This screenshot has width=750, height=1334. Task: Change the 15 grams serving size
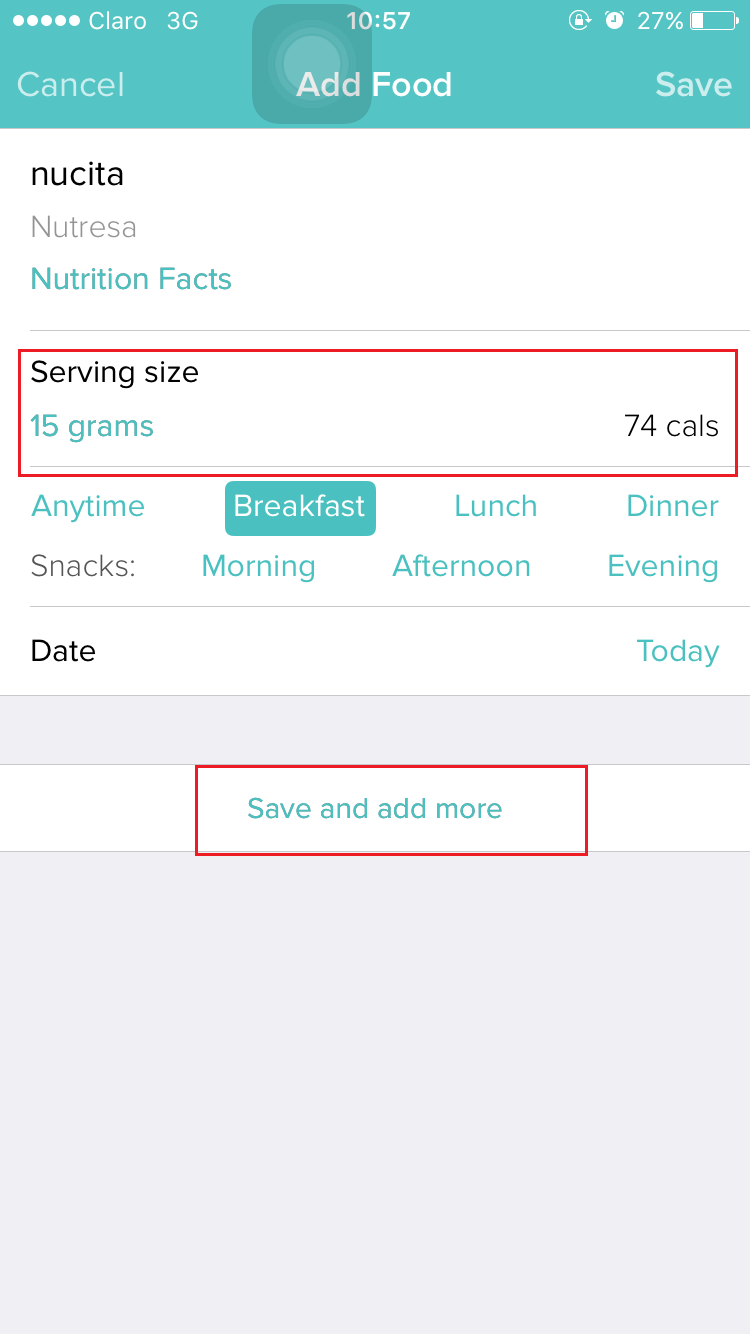pos(92,427)
